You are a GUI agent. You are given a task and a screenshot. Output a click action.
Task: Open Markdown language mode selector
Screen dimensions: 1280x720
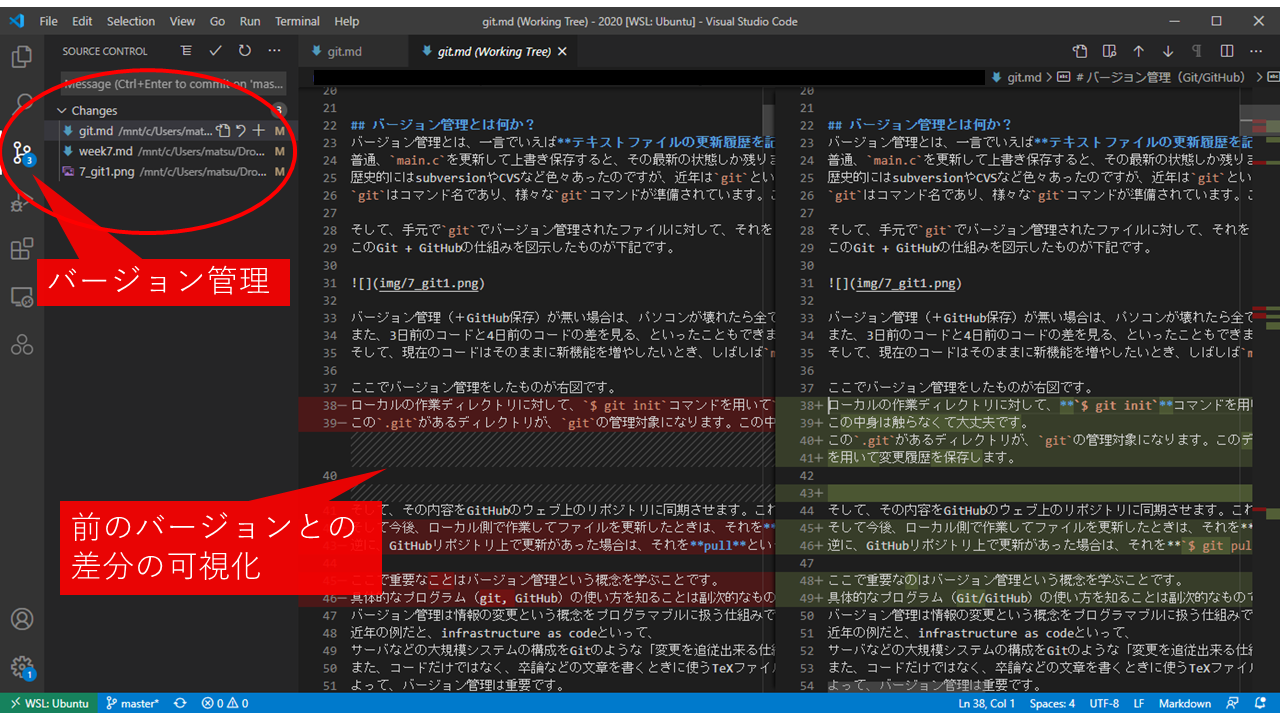pyautogui.click(x=1185, y=703)
